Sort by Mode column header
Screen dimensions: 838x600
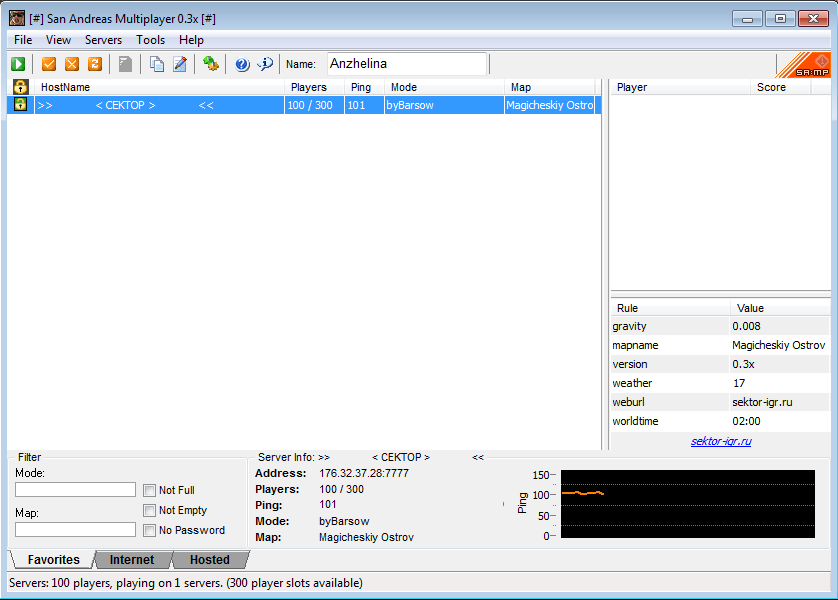tap(444, 87)
